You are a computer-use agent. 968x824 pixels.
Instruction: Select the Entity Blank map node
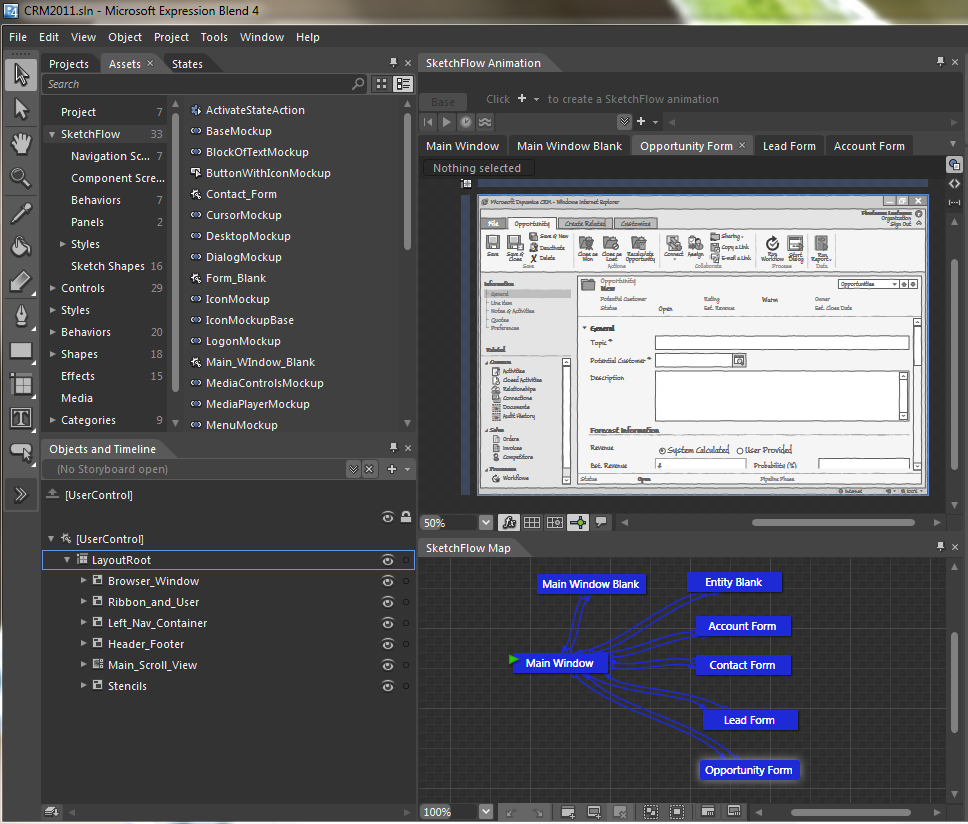tap(734, 582)
